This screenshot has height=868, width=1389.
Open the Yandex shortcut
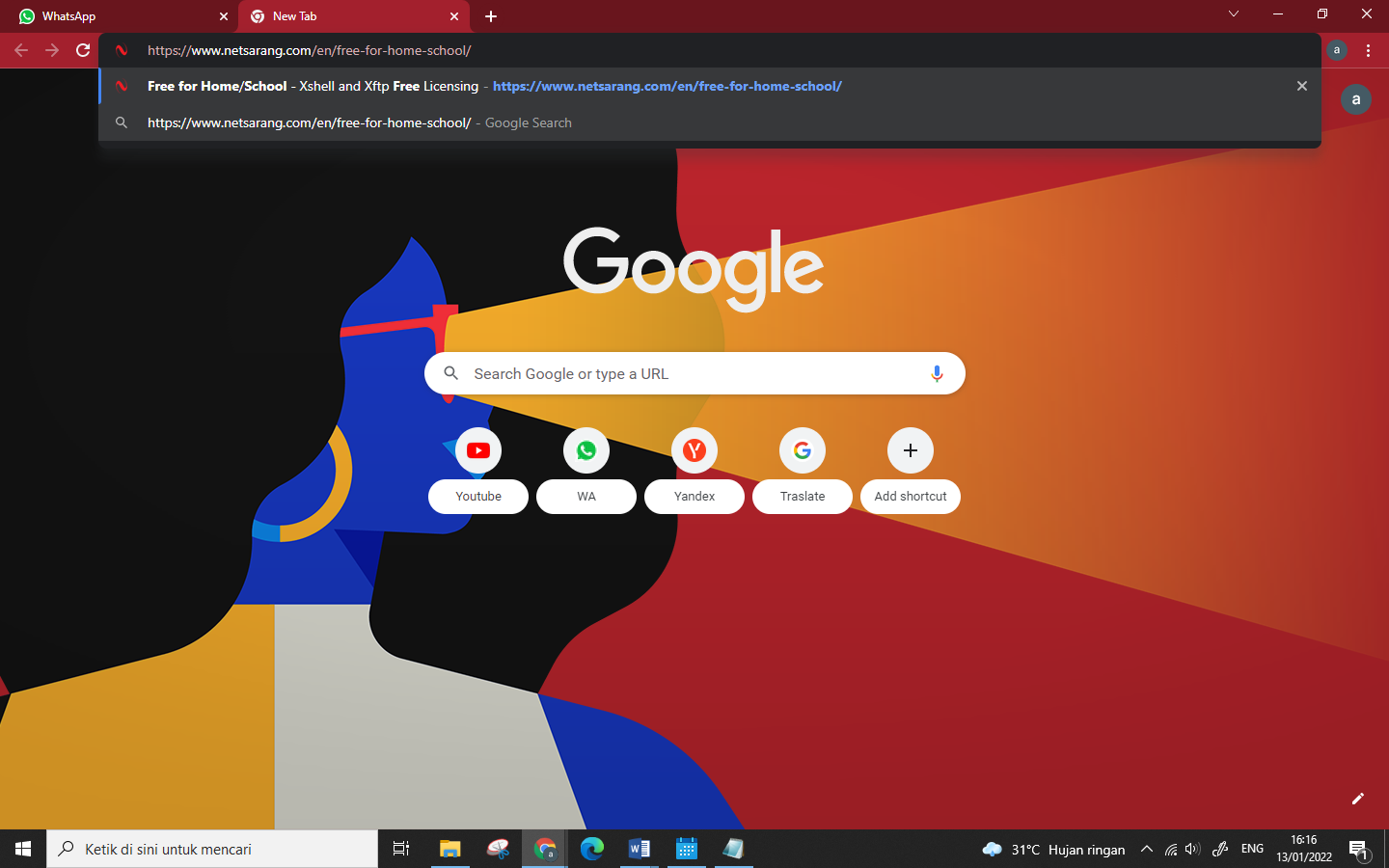(694, 471)
